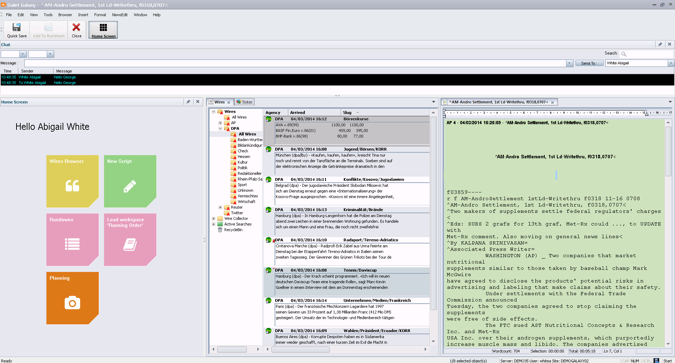The width and height of the screenshot is (675, 363).
Task: Expand the Active Searches tree node
Action: (x=214, y=224)
